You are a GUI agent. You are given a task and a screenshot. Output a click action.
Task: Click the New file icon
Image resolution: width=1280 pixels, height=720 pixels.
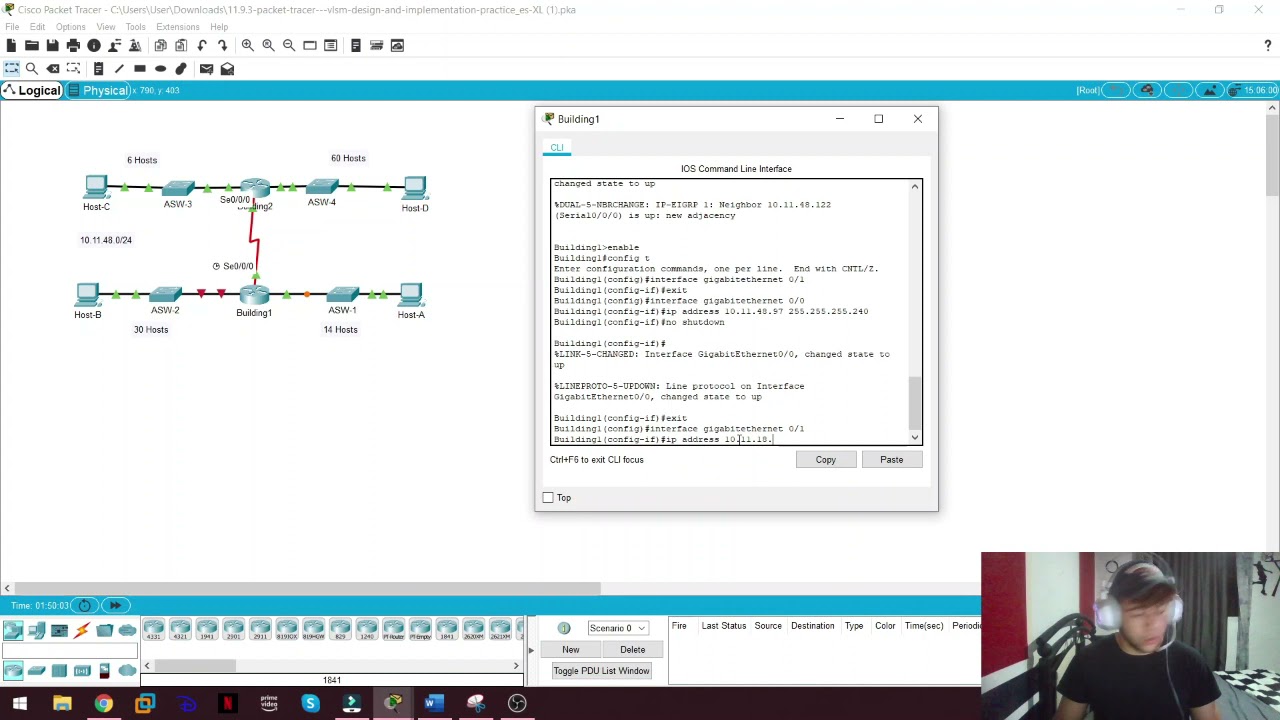[x=11, y=45]
